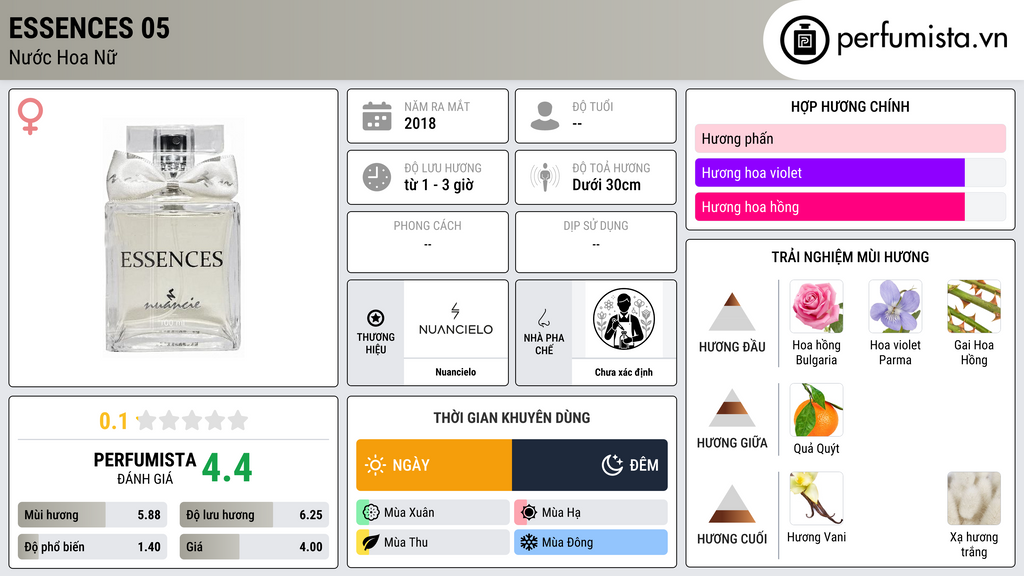This screenshot has width=1024, height=576.
Task: Select the Ngày daytime segment
Action: pos(434,465)
